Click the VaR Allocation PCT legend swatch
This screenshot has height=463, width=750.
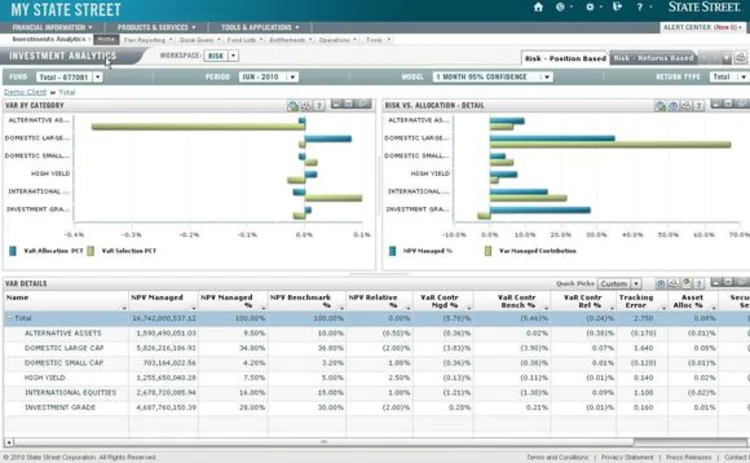coord(13,251)
